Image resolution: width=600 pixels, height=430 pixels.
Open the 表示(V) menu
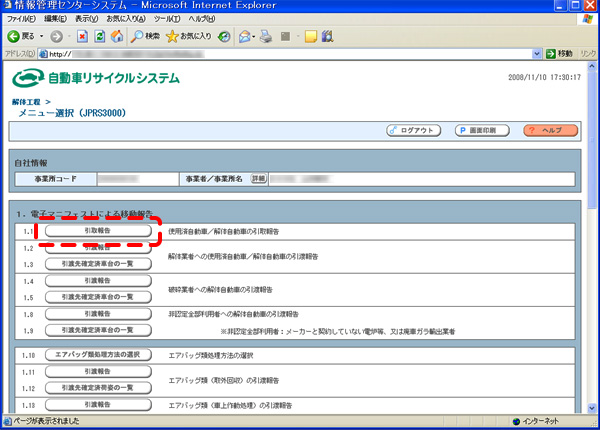[86, 19]
